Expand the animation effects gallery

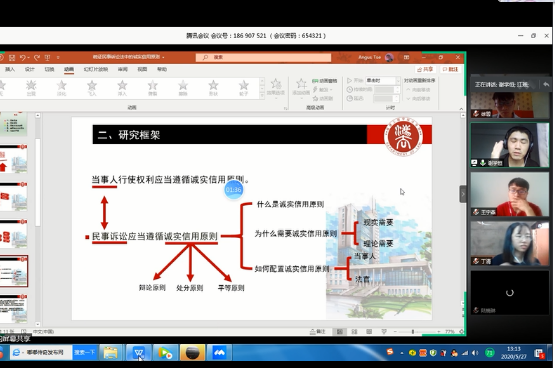click(x=262, y=96)
